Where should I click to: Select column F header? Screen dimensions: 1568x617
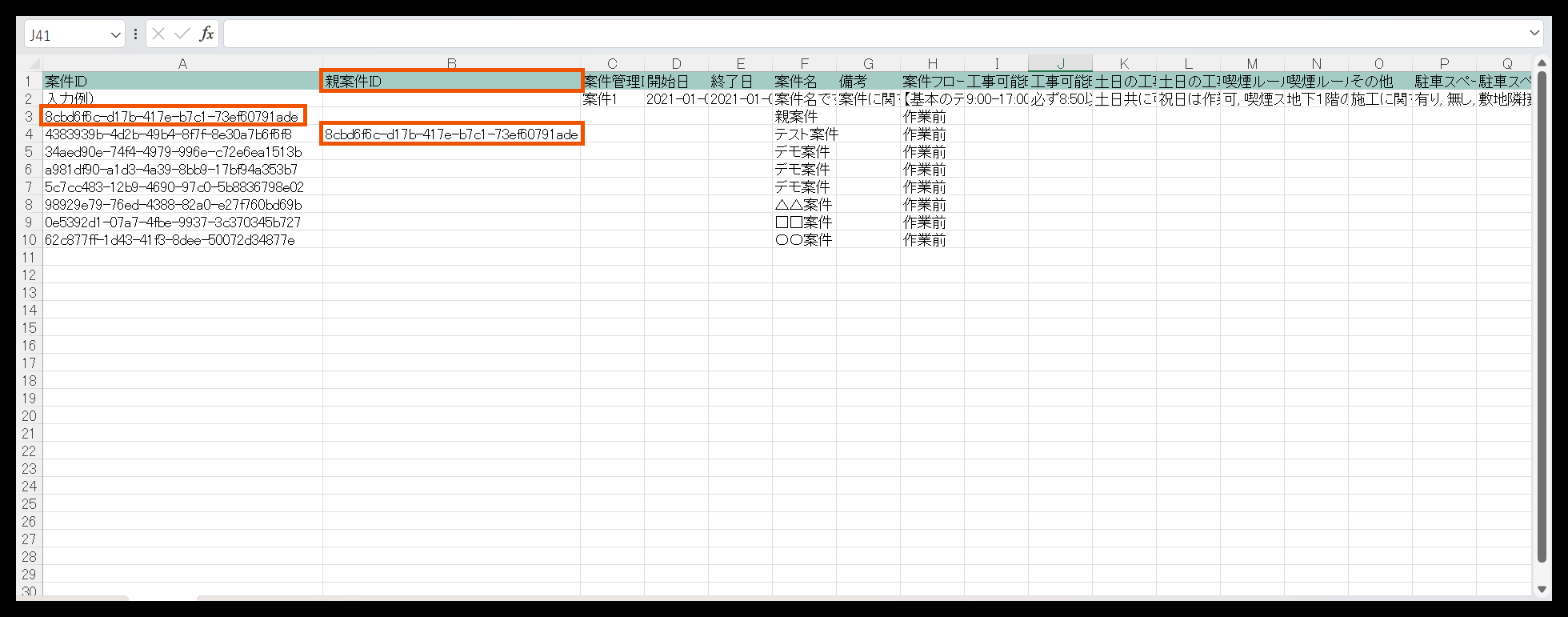804,64
